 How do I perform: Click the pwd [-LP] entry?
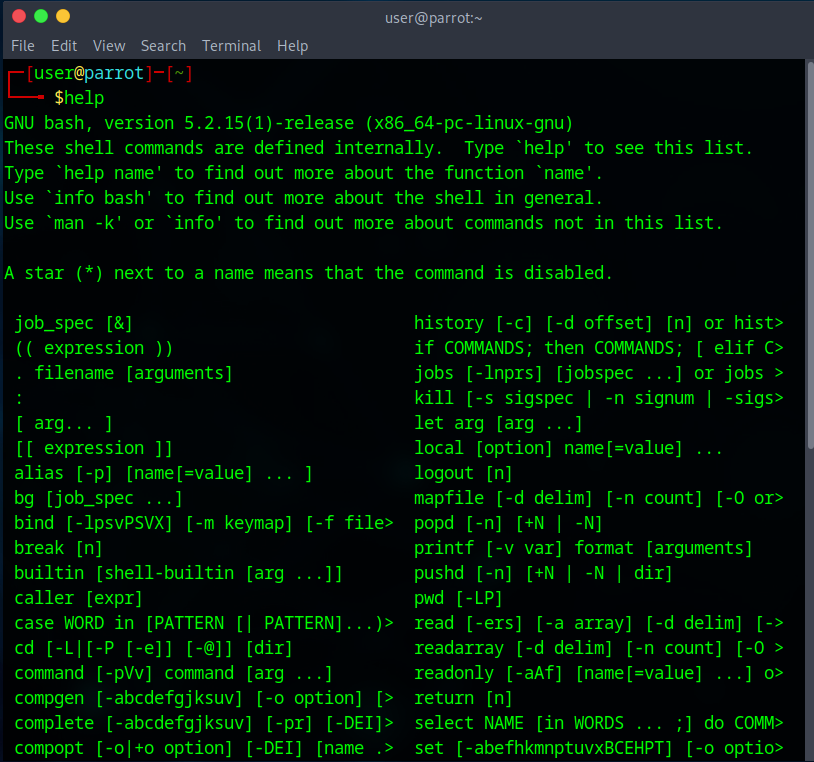pyautogui.click(x=458, y=598)
